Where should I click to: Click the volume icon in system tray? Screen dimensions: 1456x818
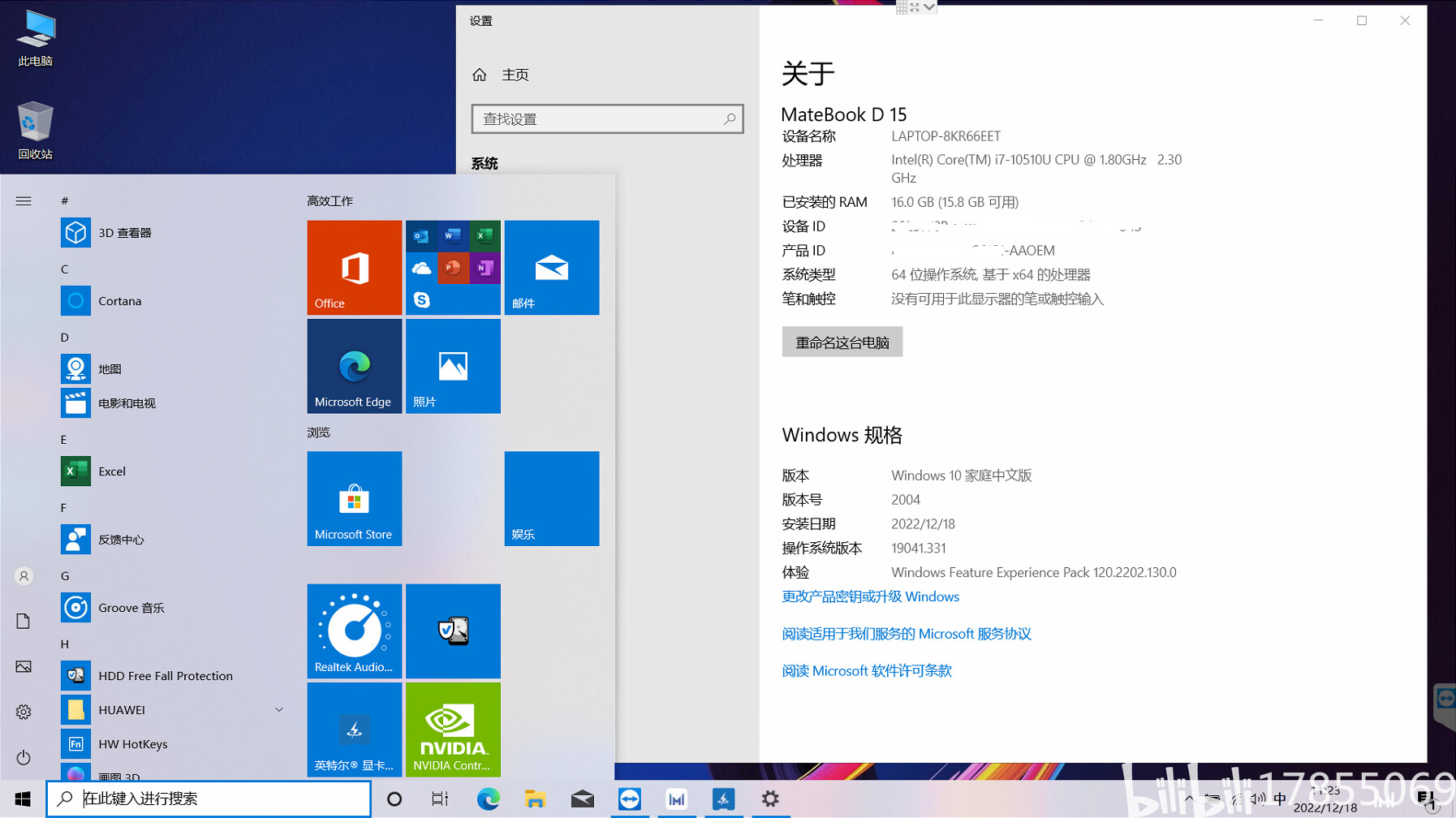(1258, 799)
